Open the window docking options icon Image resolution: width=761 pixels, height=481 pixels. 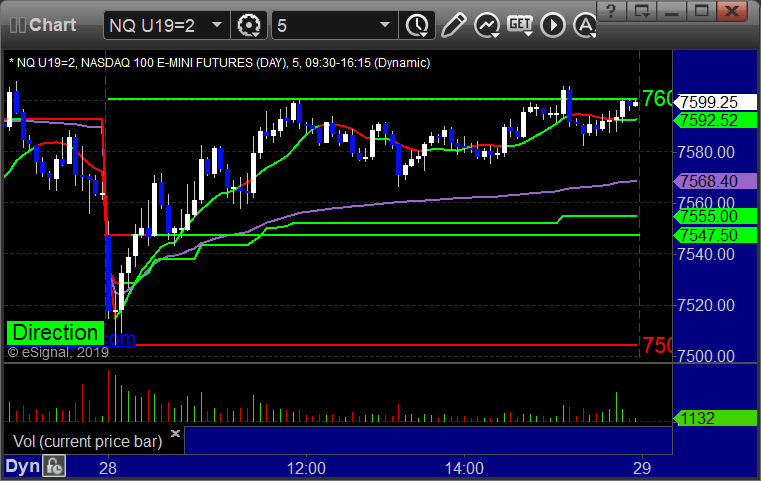click(x=641, y=11)
